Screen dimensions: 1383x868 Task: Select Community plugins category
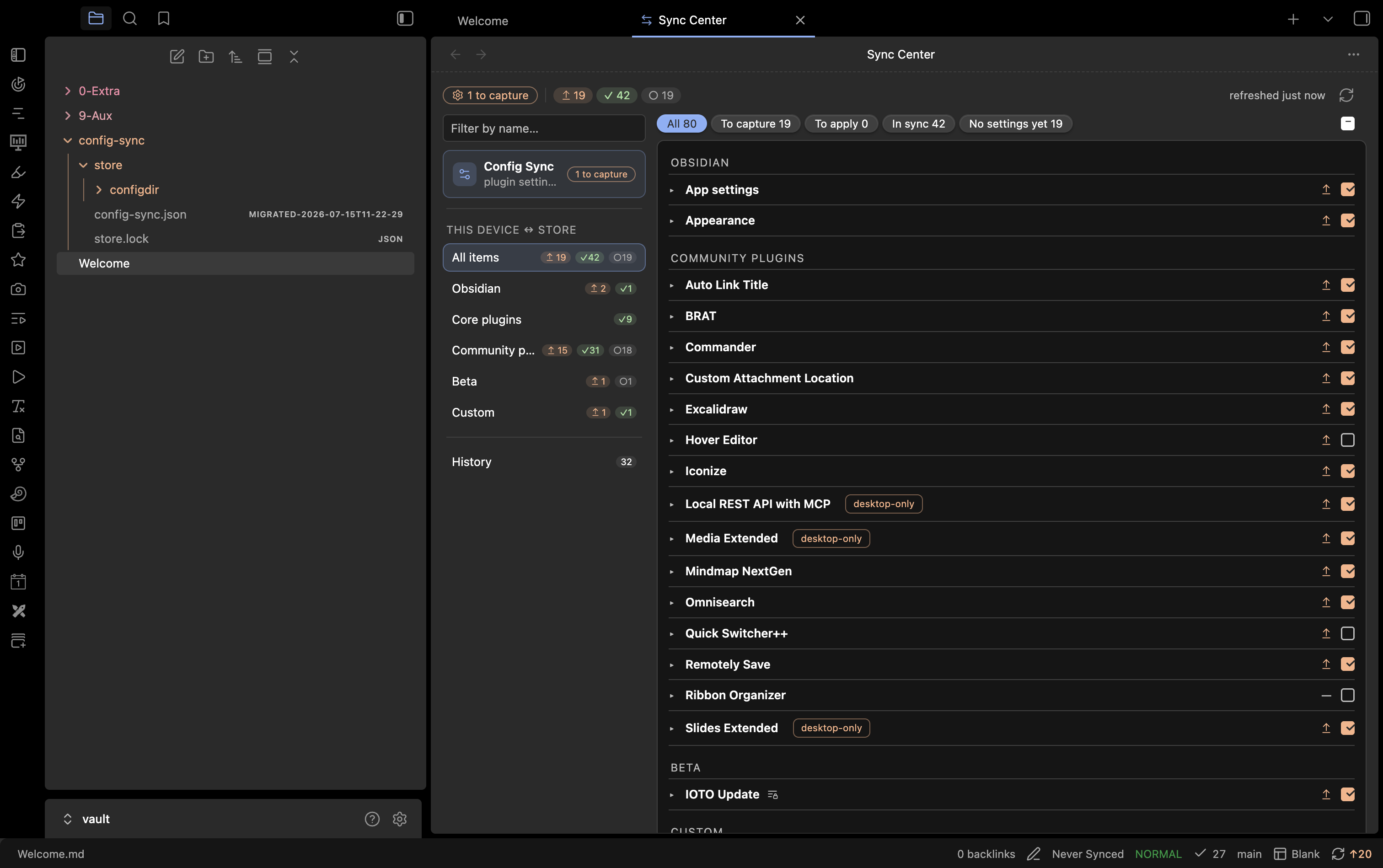click(544, 350)
